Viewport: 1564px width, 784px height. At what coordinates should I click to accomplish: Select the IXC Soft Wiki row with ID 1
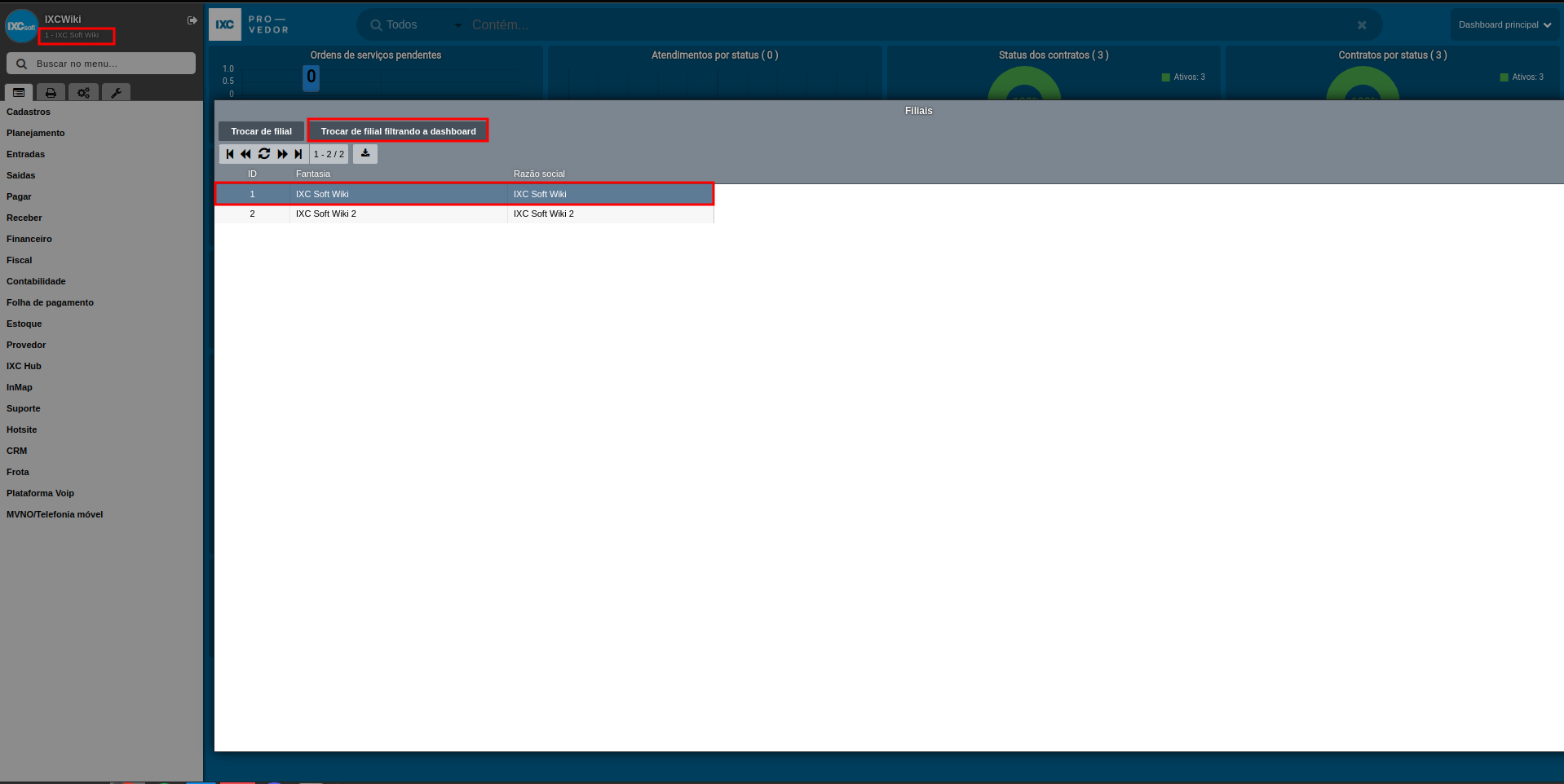pos(464,194)
